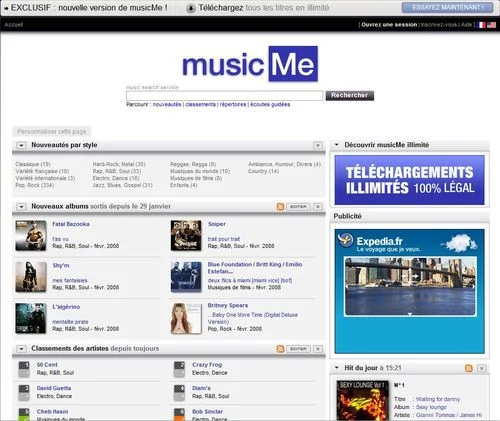Image resolution: width=500 pixels, height=421 pixels.
Task: Open Sniper album cover
Action: 186,236
